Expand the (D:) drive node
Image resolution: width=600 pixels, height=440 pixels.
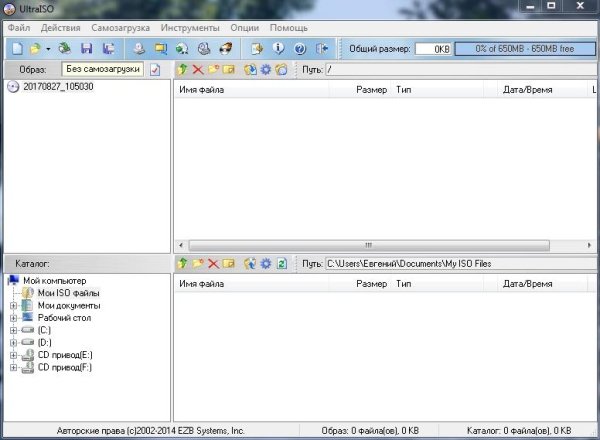13,342
